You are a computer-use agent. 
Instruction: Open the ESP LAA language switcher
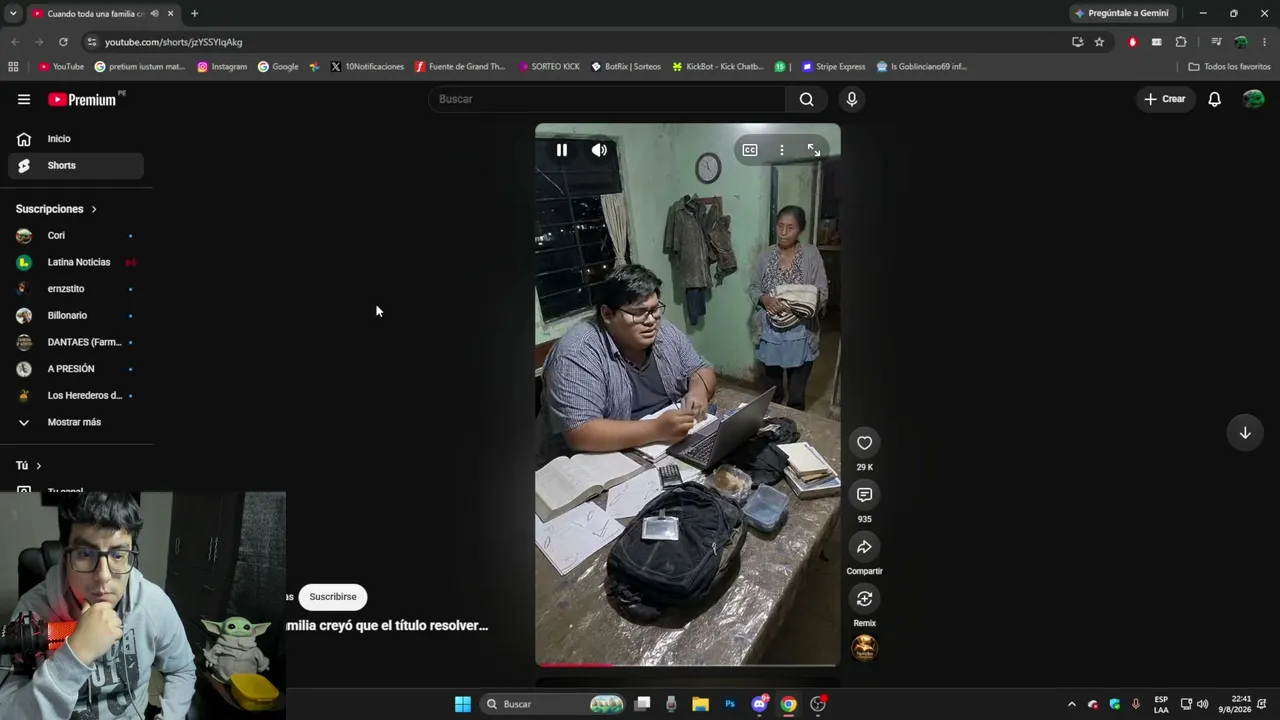point(1161,704)
